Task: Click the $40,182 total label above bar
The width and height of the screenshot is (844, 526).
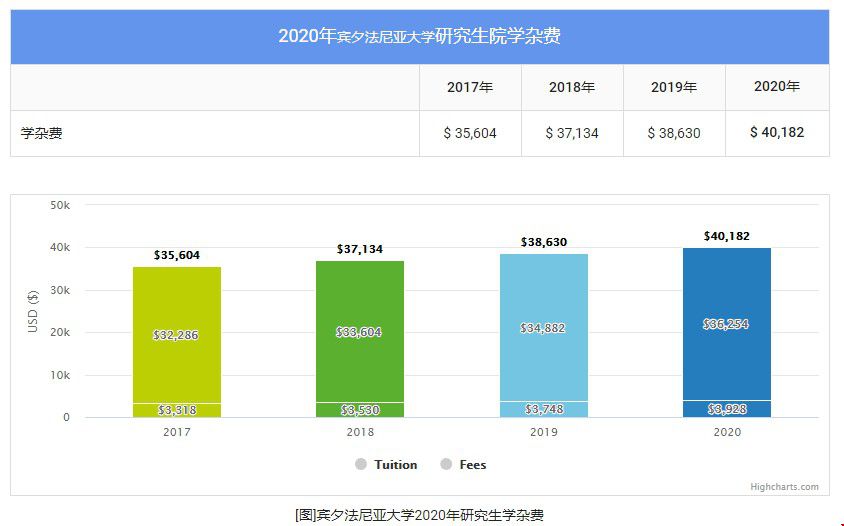Action: click(x=727, y=236)
